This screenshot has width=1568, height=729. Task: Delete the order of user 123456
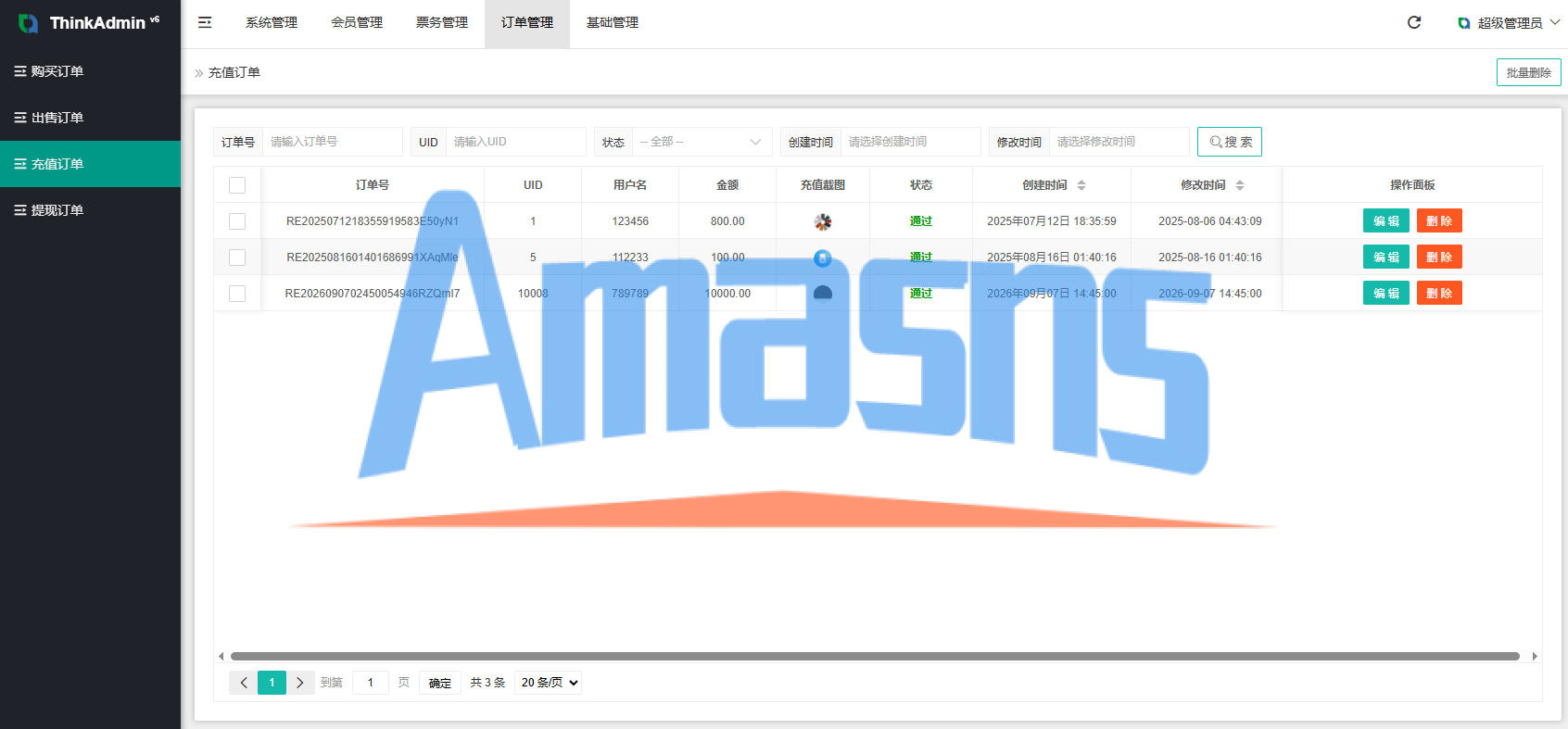point(1439,221)
